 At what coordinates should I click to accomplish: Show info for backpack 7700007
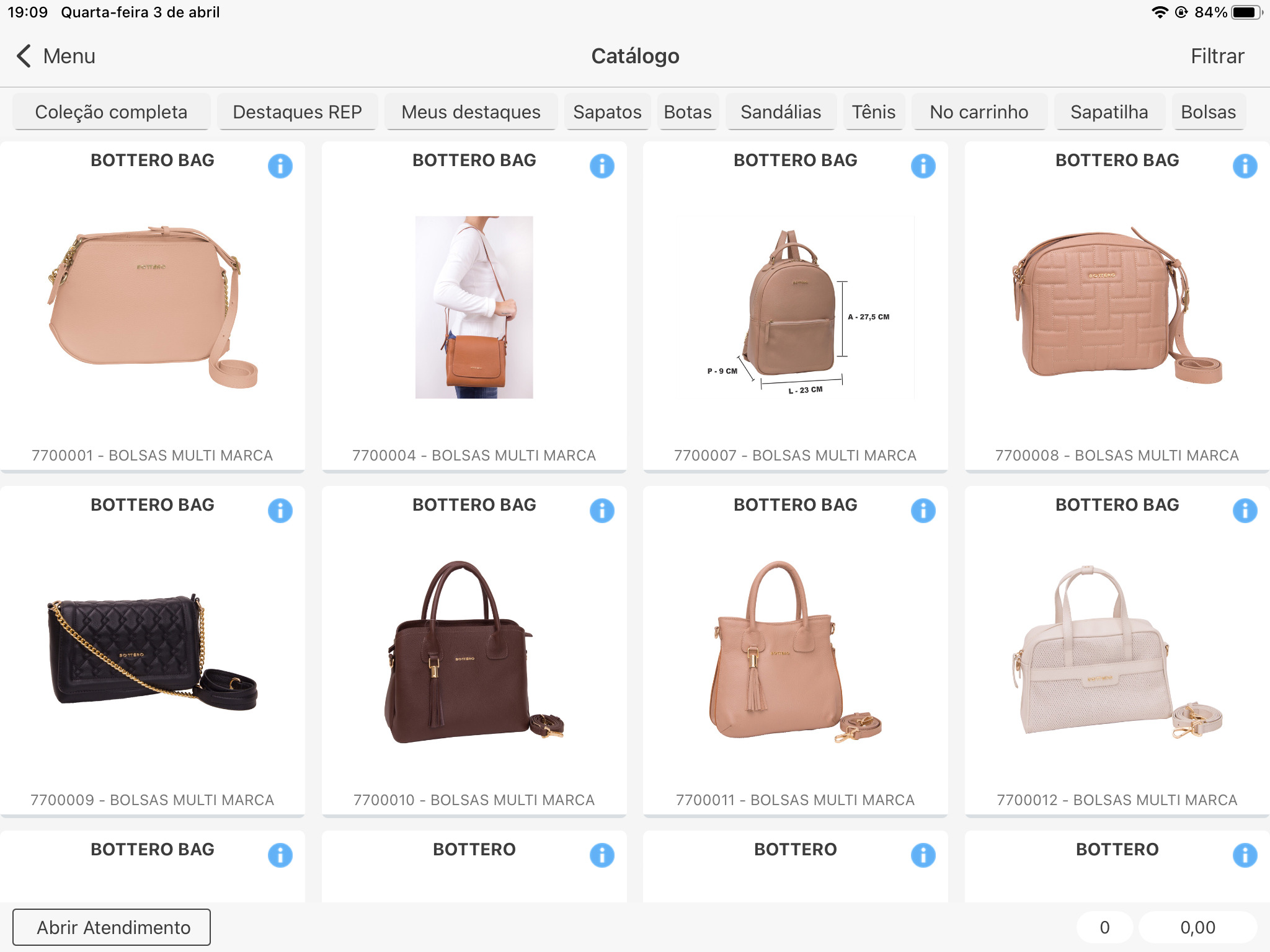point(923,166)
